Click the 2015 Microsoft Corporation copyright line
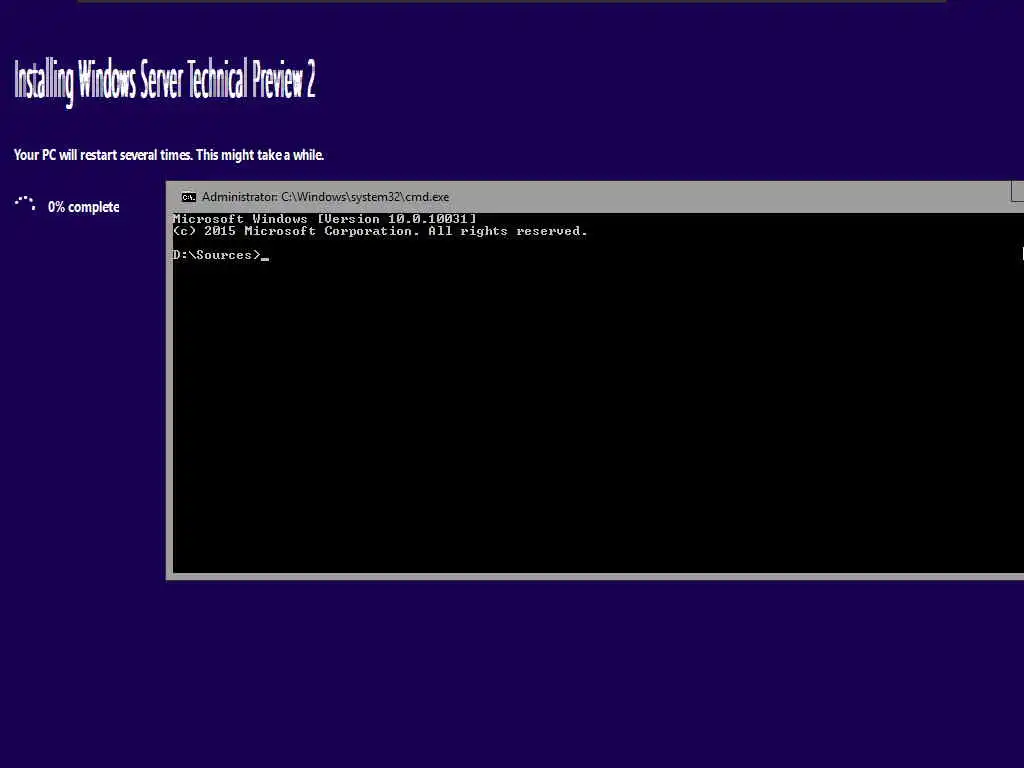Image resolution: width=1024 pixels, height=768 pixels. [x=379, y=231]
